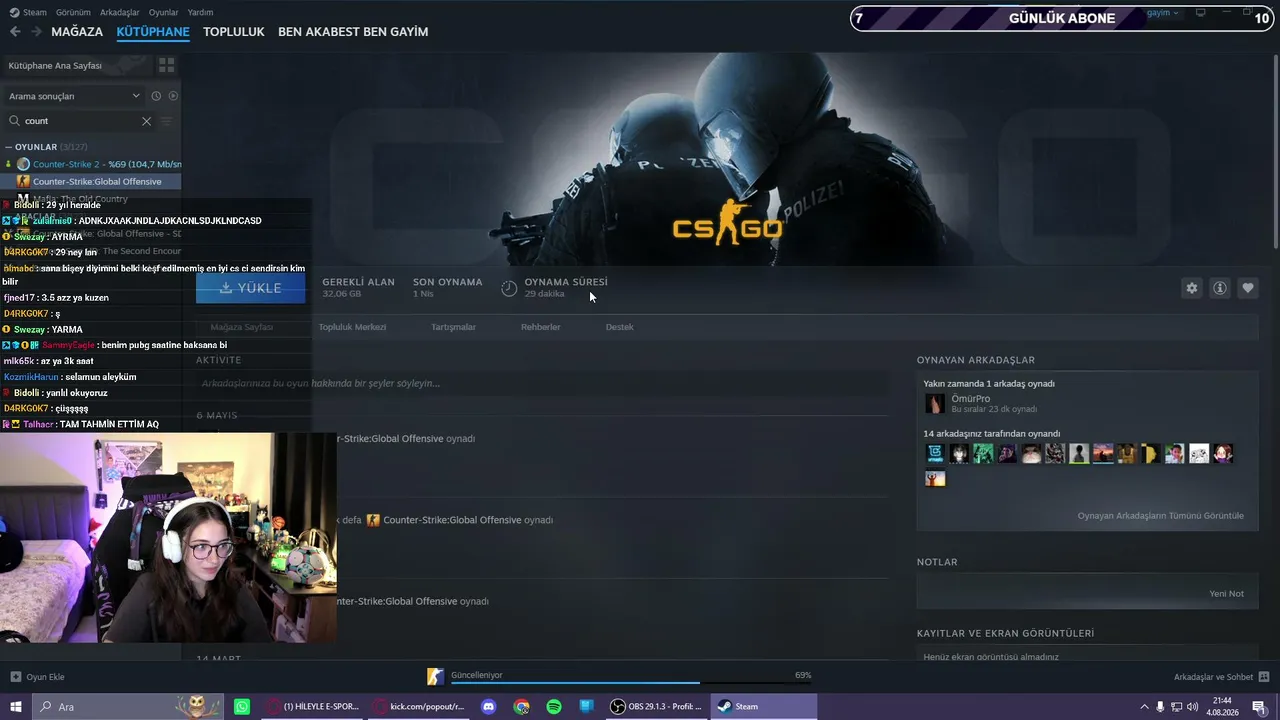Show ready-to-play games filter icon
The width and height of the screenshot is (1280, 720).
[x=173, y=96]
